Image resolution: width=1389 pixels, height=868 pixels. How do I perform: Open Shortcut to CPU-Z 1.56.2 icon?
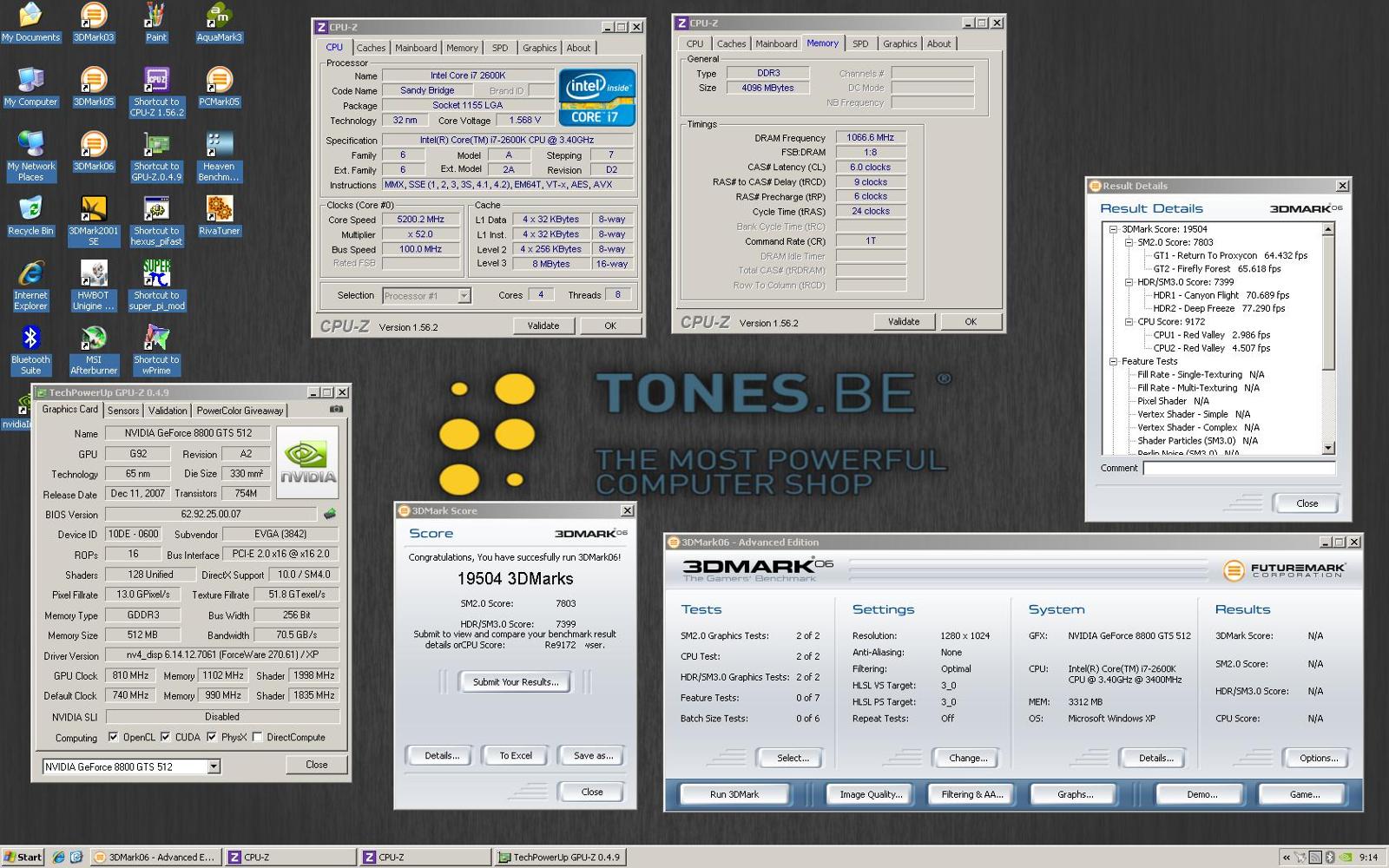click(156, 91)
